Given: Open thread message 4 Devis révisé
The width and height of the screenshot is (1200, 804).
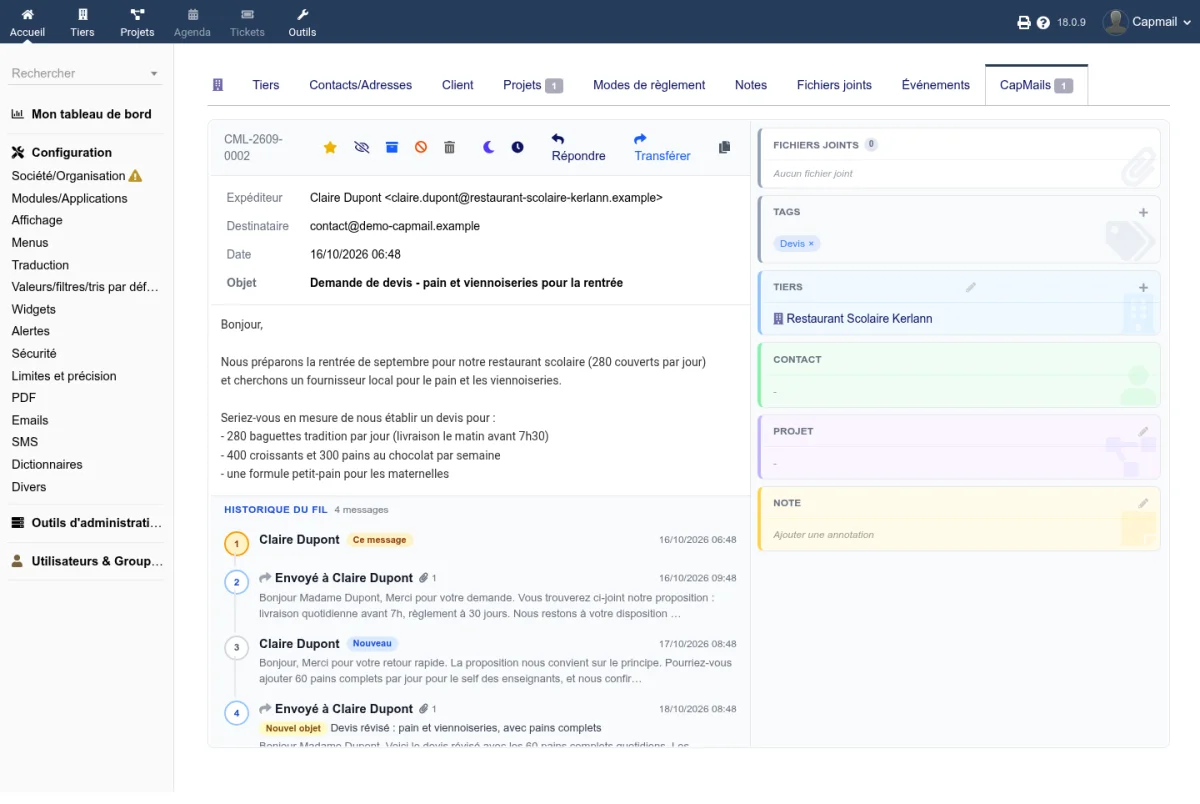Looking at the screenshot, I should [x=480, y=723].
